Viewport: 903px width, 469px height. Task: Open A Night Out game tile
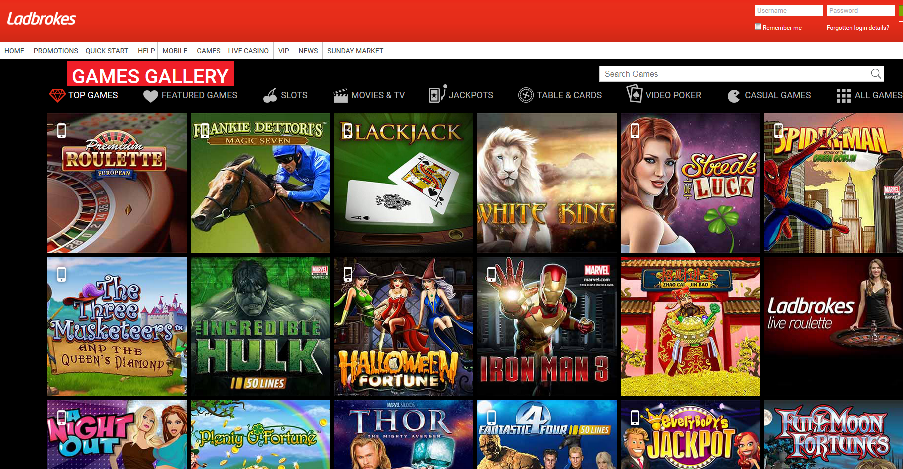[117, 434]
